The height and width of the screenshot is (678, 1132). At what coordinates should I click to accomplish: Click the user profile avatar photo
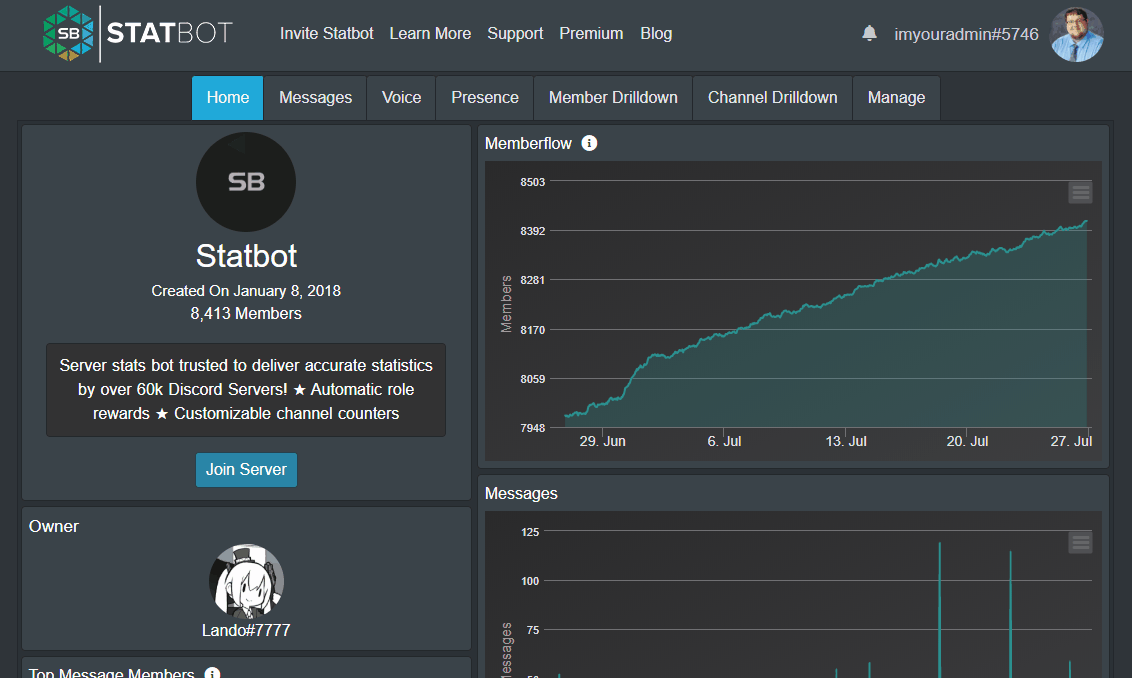(x=1076, y=35)
